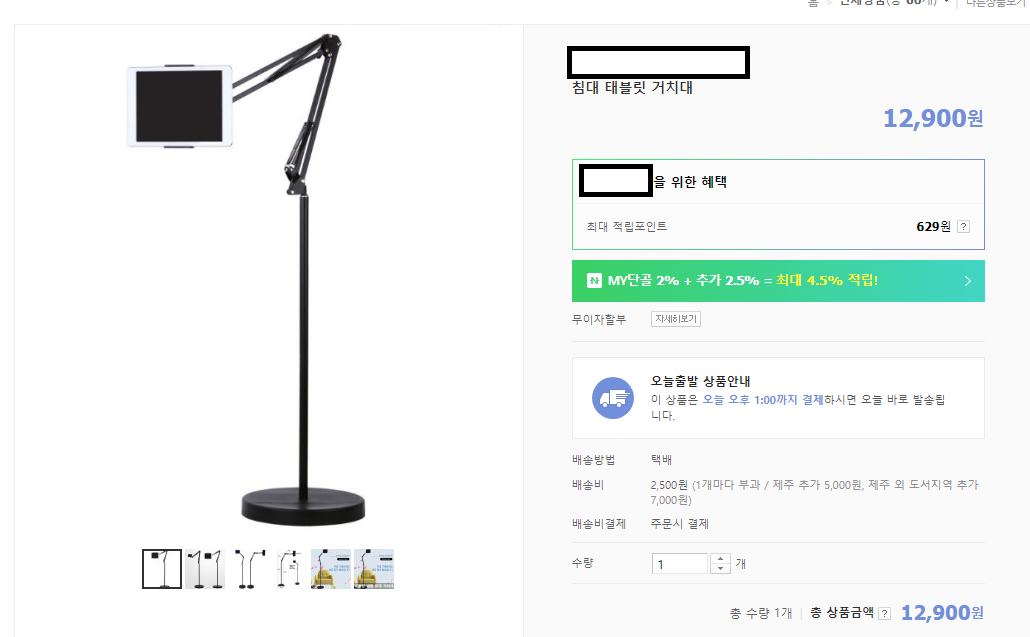Select the third product thumbnail
The width and height of the screenshot is (1030, 637).
coord(247,568)
